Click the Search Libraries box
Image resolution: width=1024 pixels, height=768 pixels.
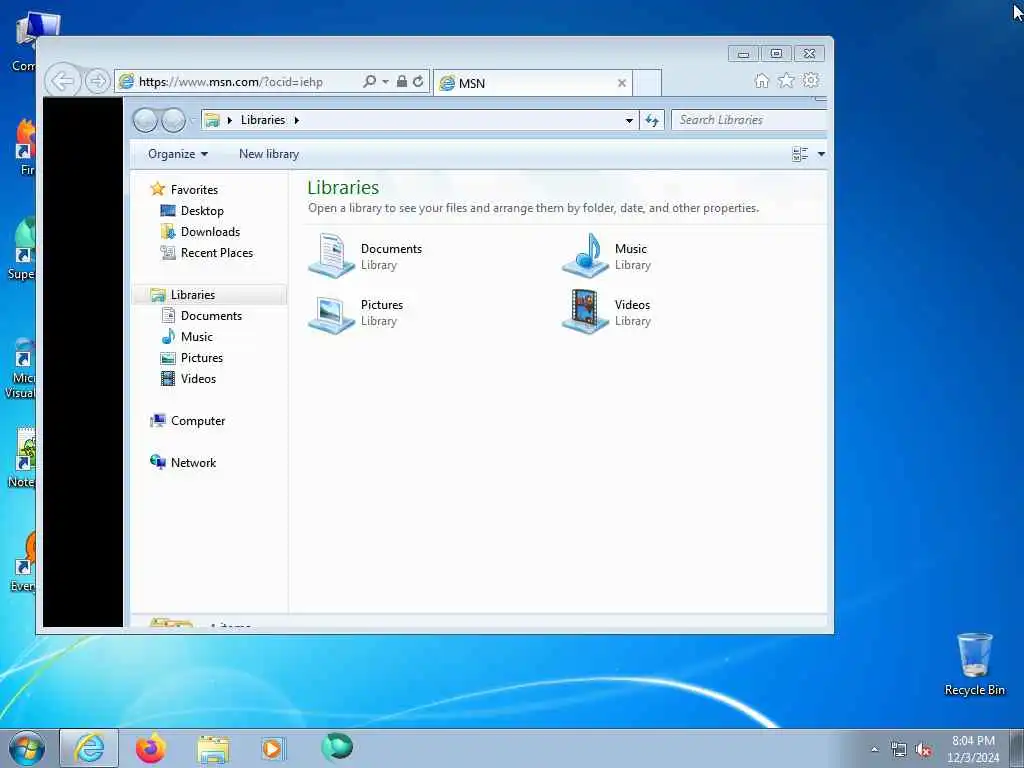(749, 120)
